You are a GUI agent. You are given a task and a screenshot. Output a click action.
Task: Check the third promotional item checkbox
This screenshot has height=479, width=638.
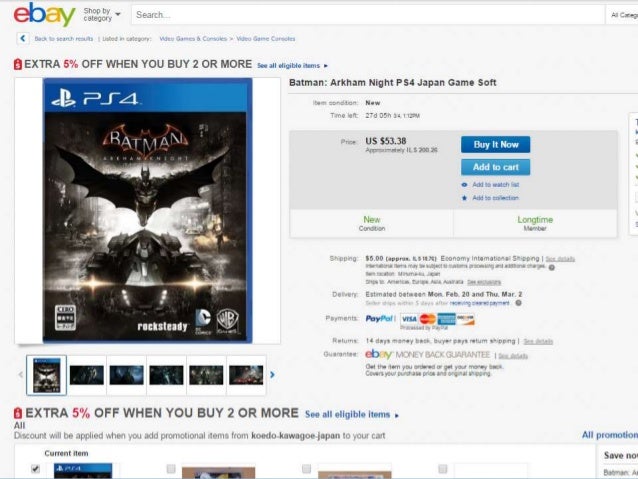(x=306, y=469)
